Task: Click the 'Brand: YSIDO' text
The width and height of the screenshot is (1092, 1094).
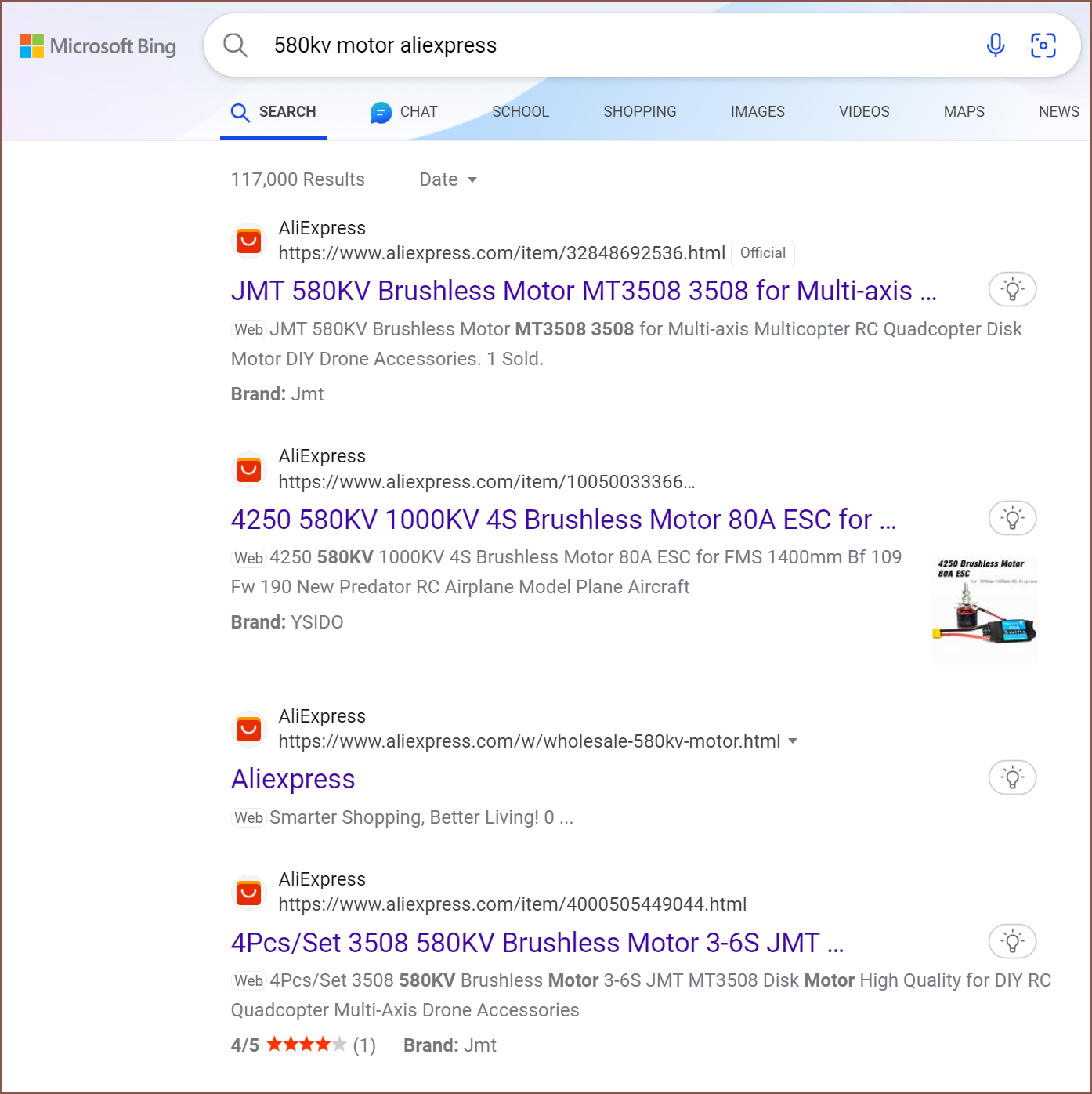Action: pyautogui.click(x=287, y=622)
